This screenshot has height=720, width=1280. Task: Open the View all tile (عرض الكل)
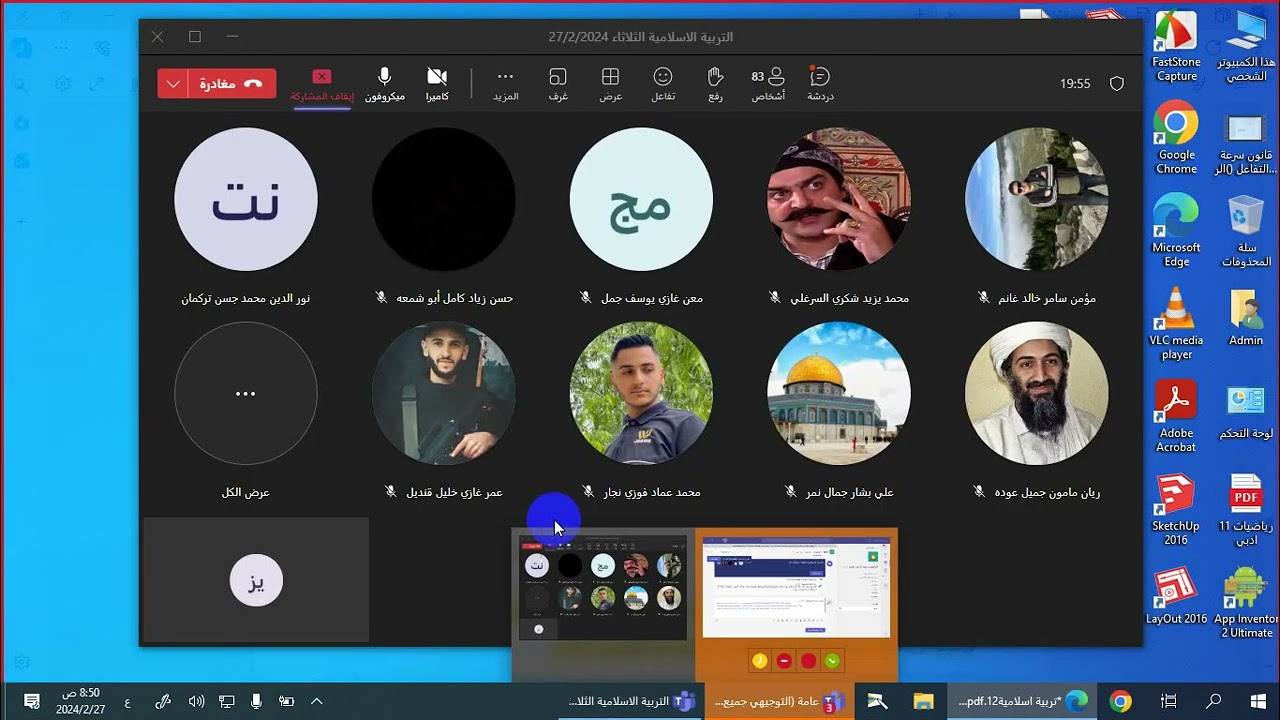[246, 393]
